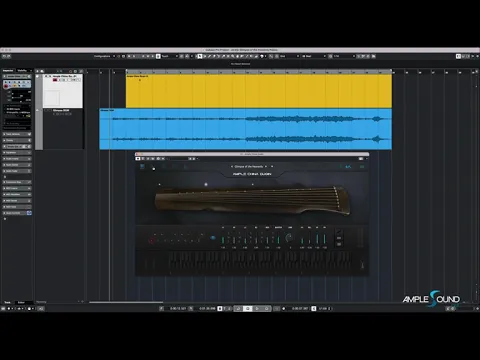Toggle the transport Cycle button

(x=238, y=309)
